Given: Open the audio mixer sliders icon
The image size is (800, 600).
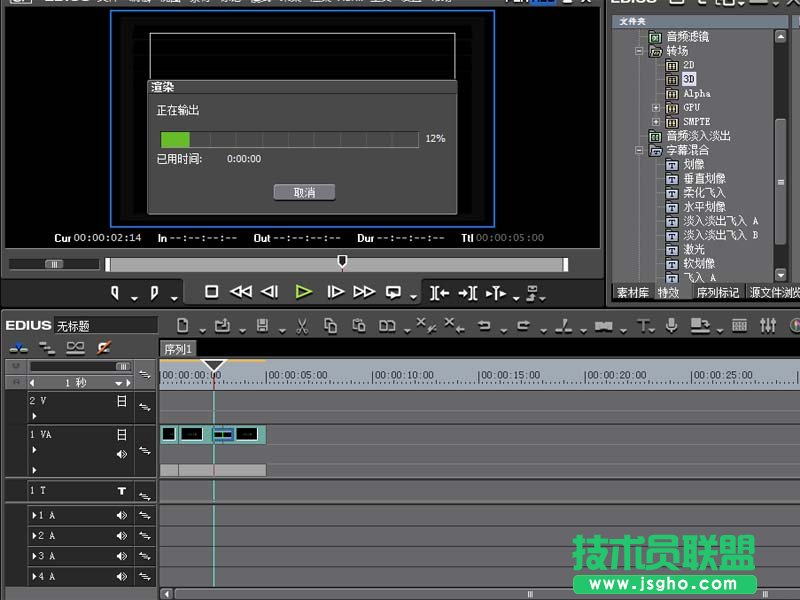Looking at the screenshot, I should click(x=768, y=325).
